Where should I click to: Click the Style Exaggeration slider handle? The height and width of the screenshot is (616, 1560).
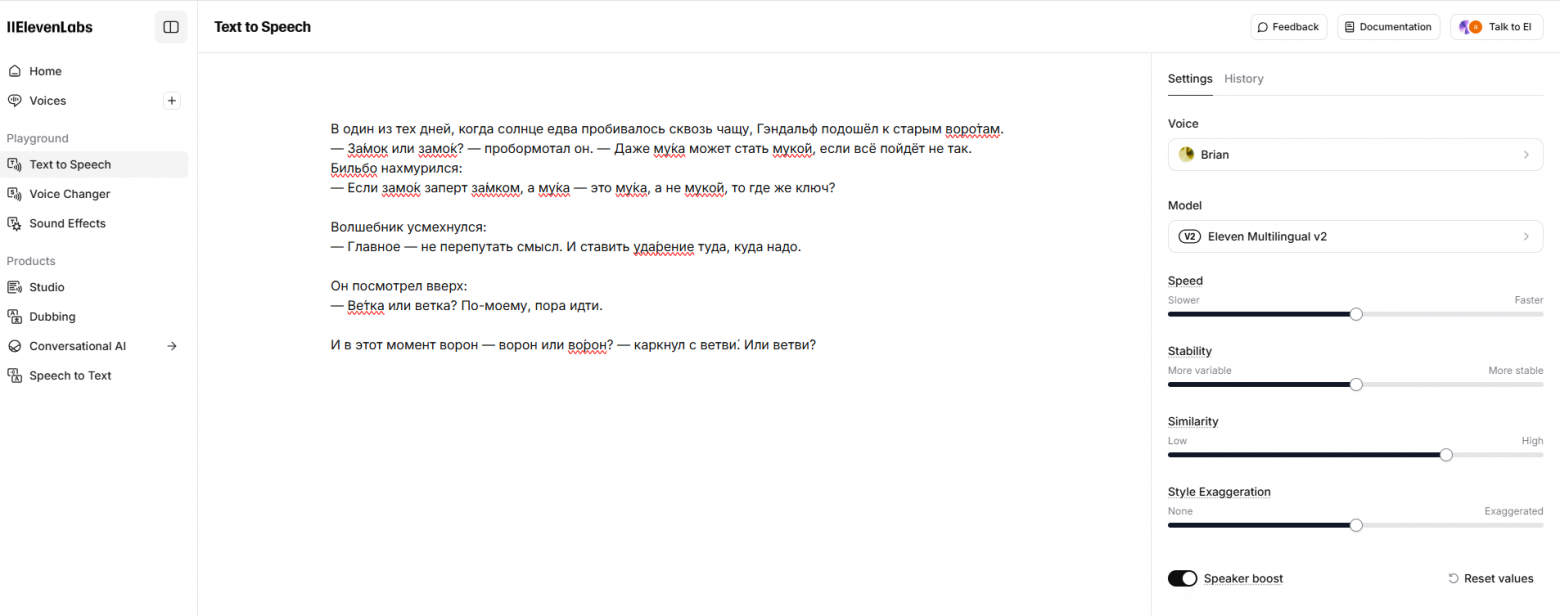(x=1356, y=525)
